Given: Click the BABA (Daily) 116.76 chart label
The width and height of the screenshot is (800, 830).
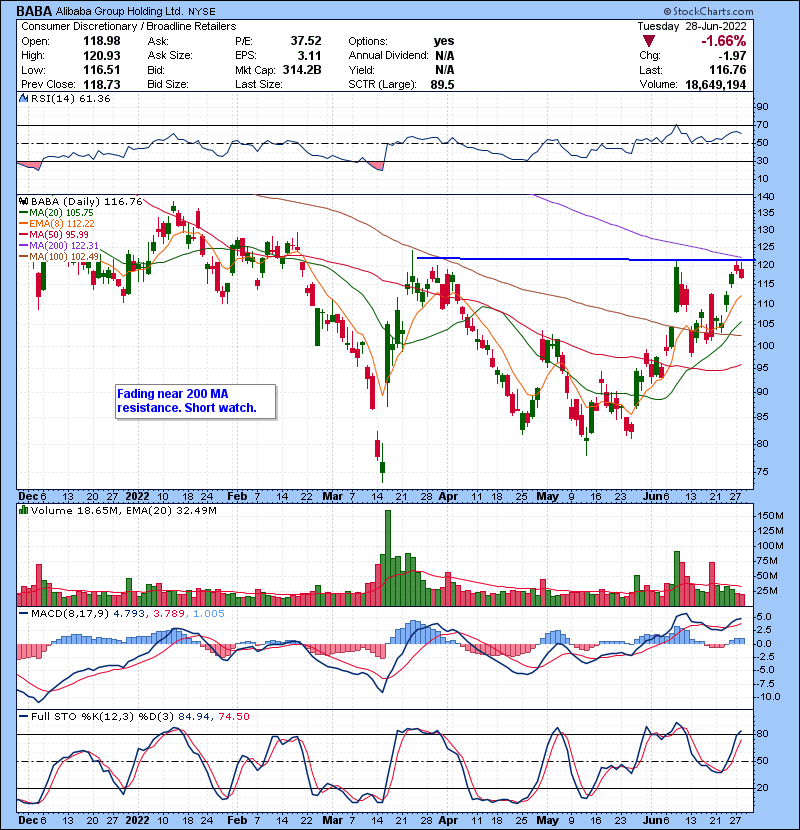Looking at the screenshot, I should (87, 201).
